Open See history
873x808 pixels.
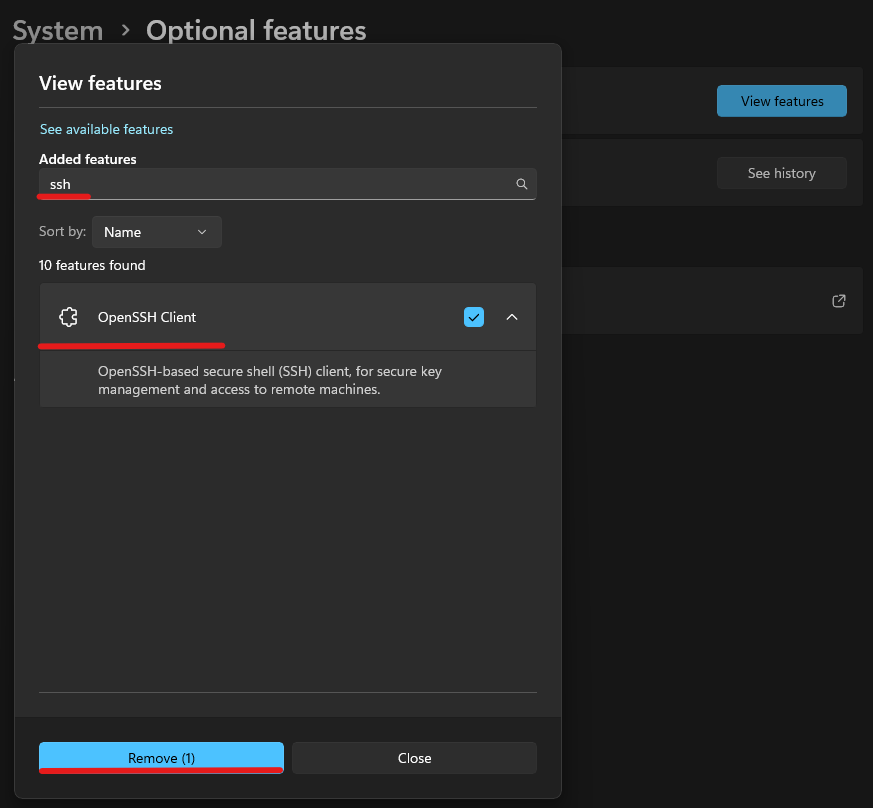click(782, 173)
